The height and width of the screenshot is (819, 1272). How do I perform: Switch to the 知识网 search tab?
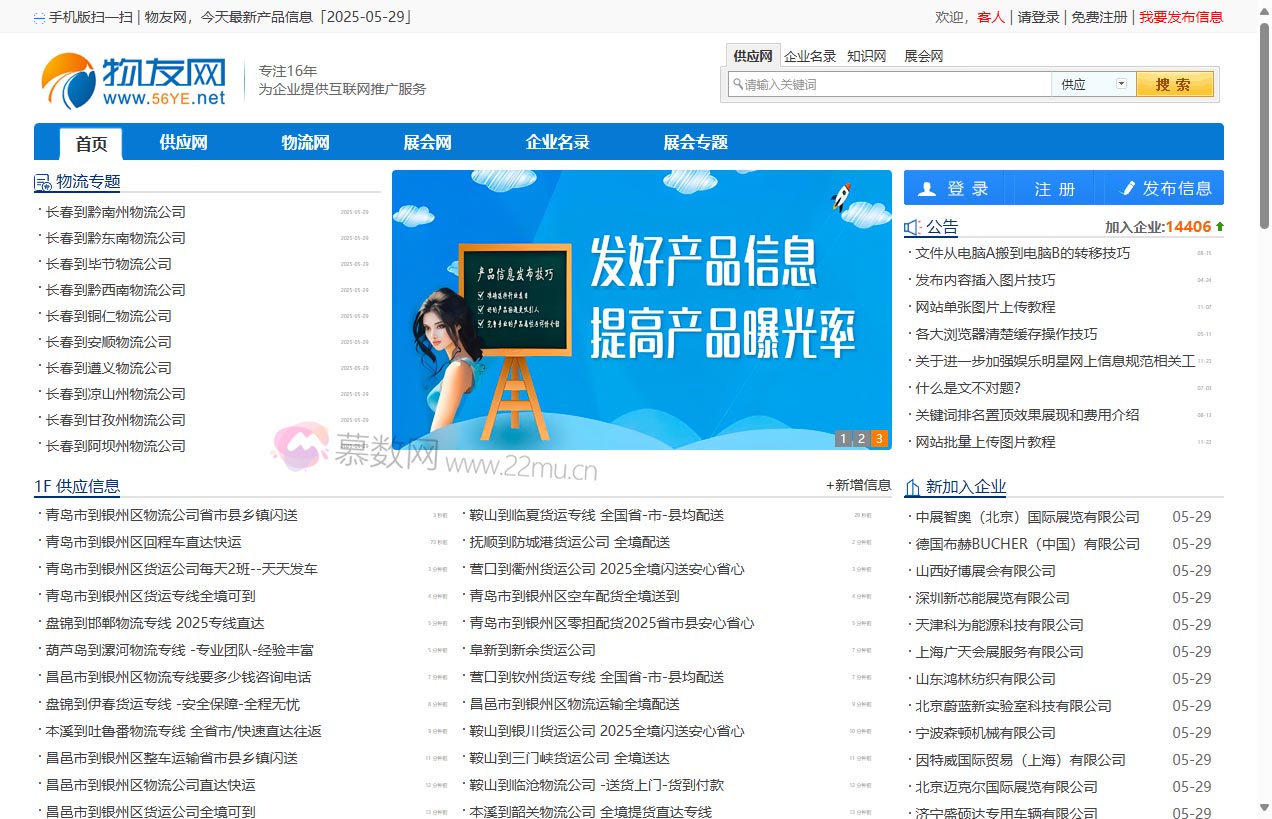coord(866,55)
